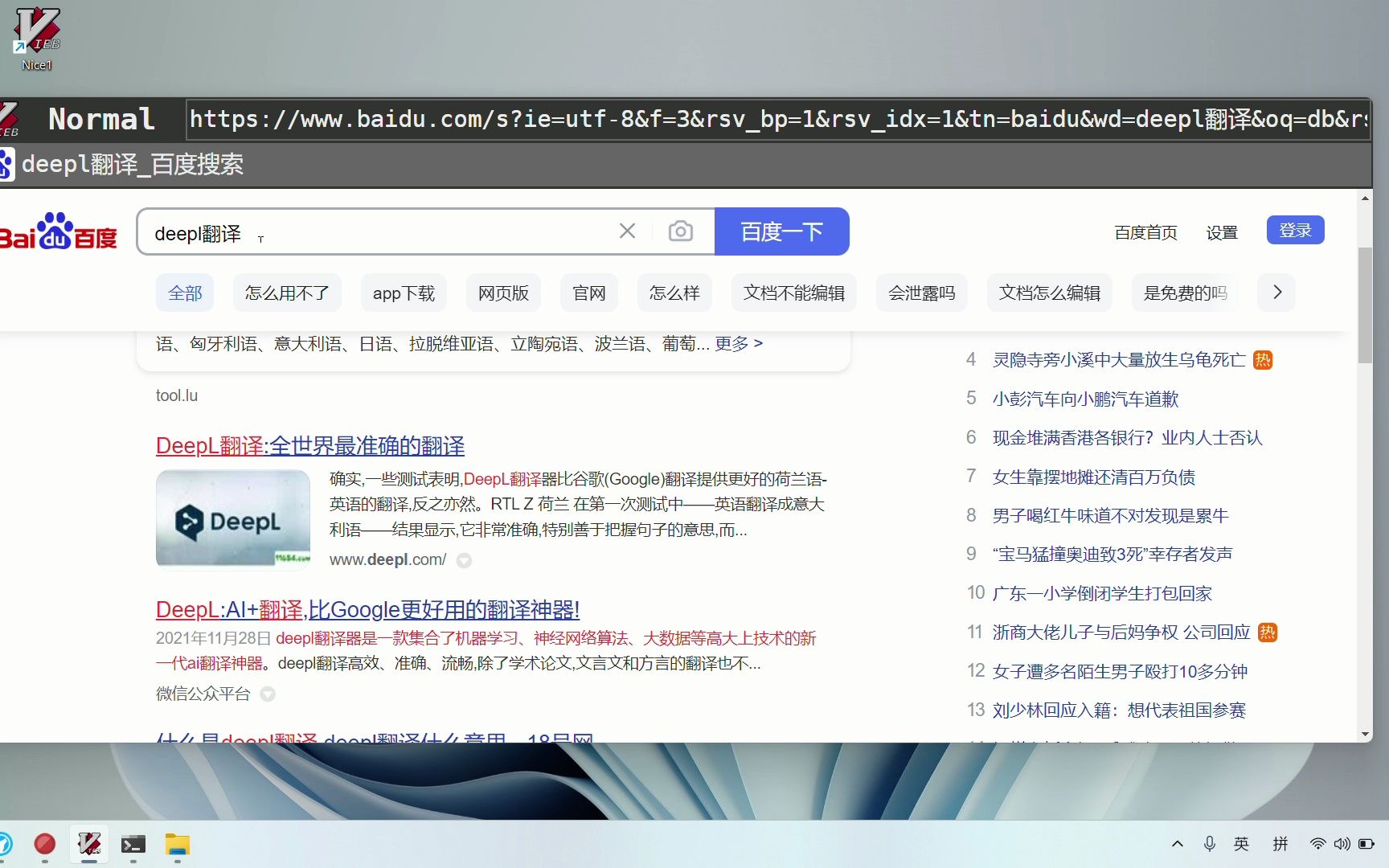Open result DeepL:AI+翻译,比Google更好用的翻译神器!
Viewport: 1389px width, 868px height.
tap(367, 609)
